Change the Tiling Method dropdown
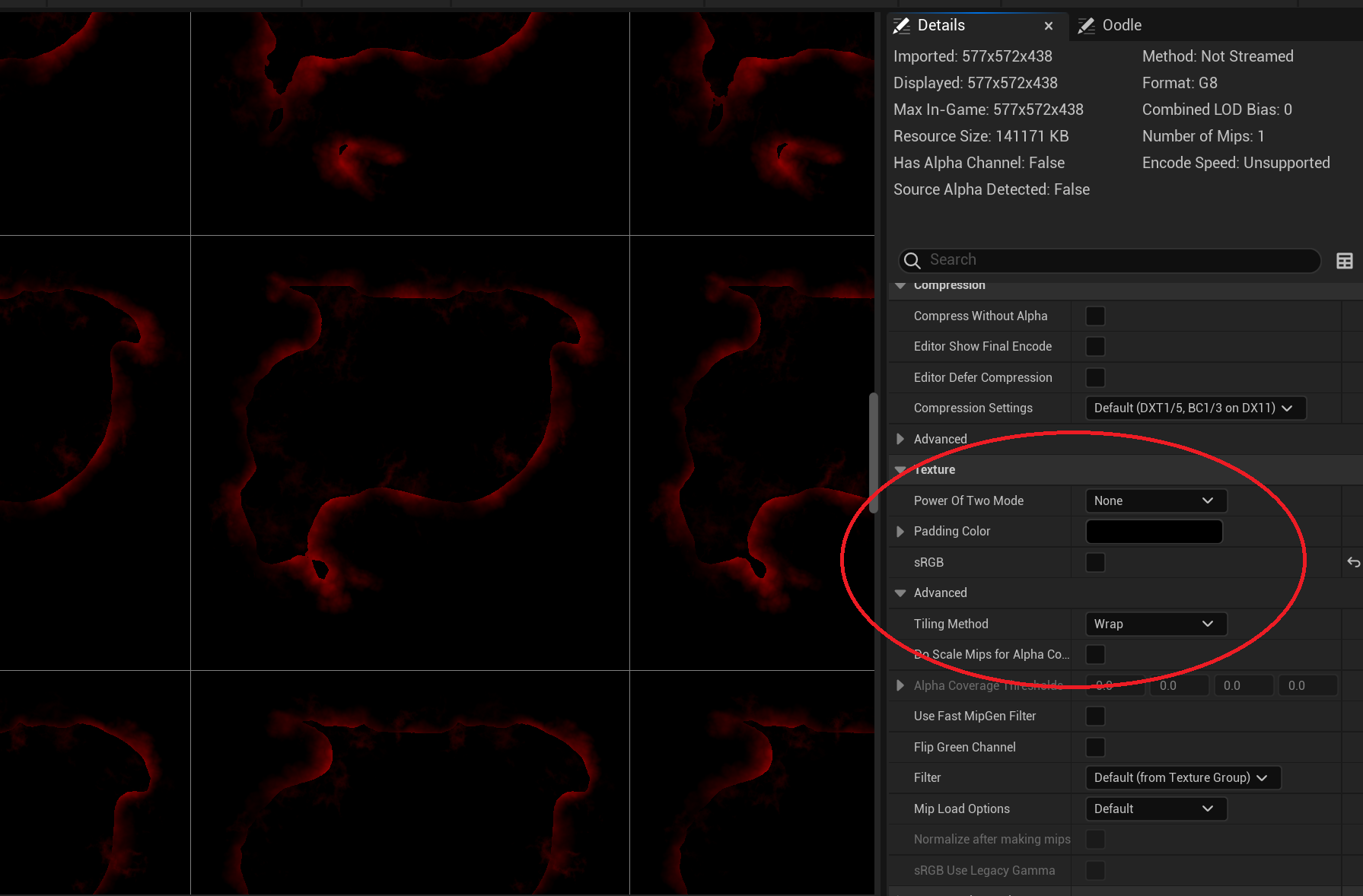 pyautogui.click(x=1155, y=624)
